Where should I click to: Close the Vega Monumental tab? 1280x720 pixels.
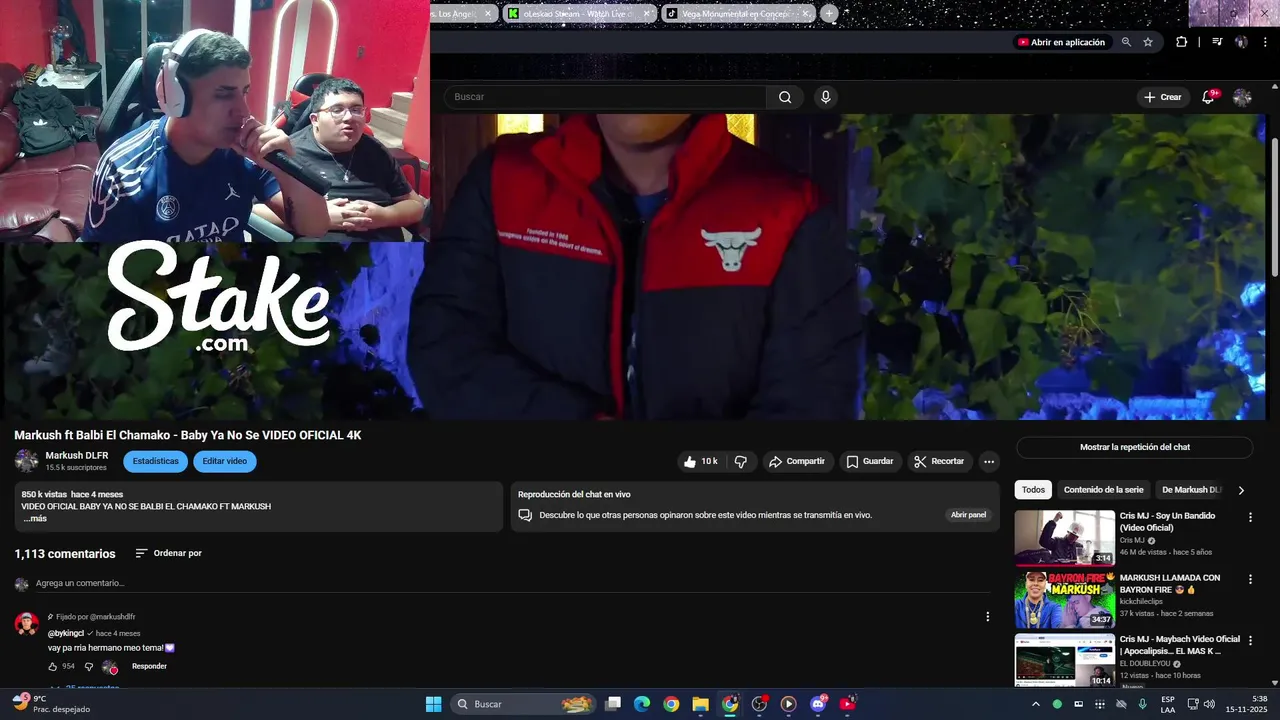[806, 14]
